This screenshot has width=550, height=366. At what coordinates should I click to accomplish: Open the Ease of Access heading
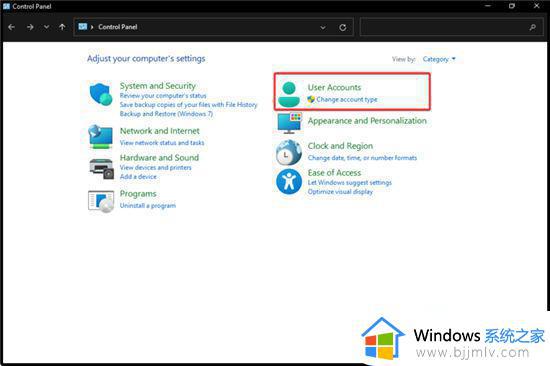pyautogui.click(x=334, y=173)
